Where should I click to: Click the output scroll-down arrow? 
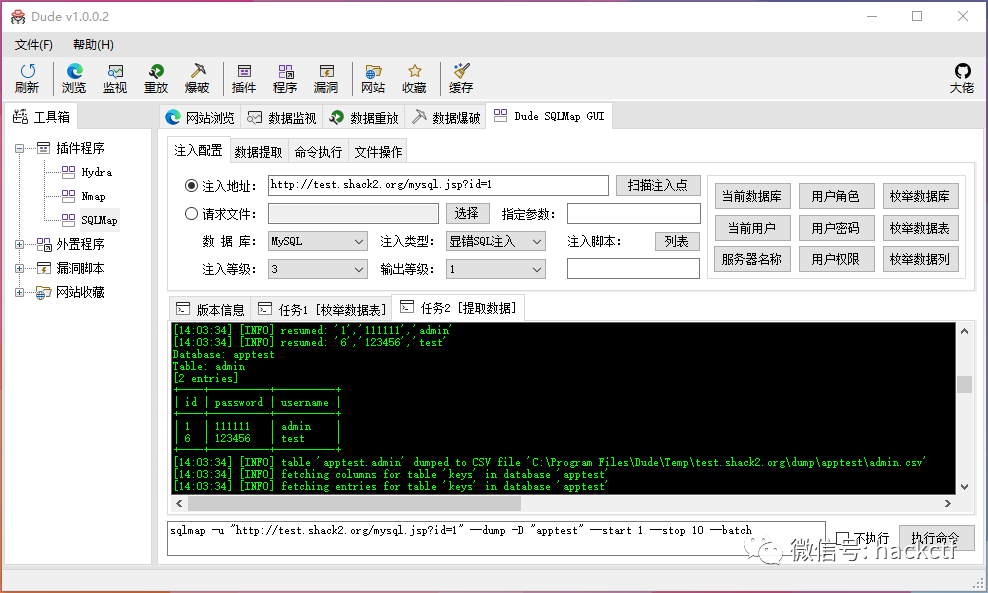point(964,486)
